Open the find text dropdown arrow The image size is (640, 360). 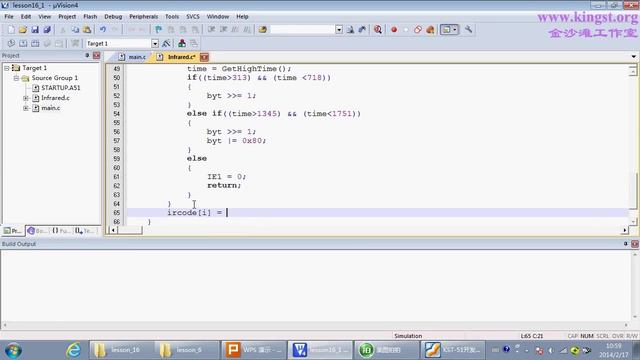click(339, 30)
